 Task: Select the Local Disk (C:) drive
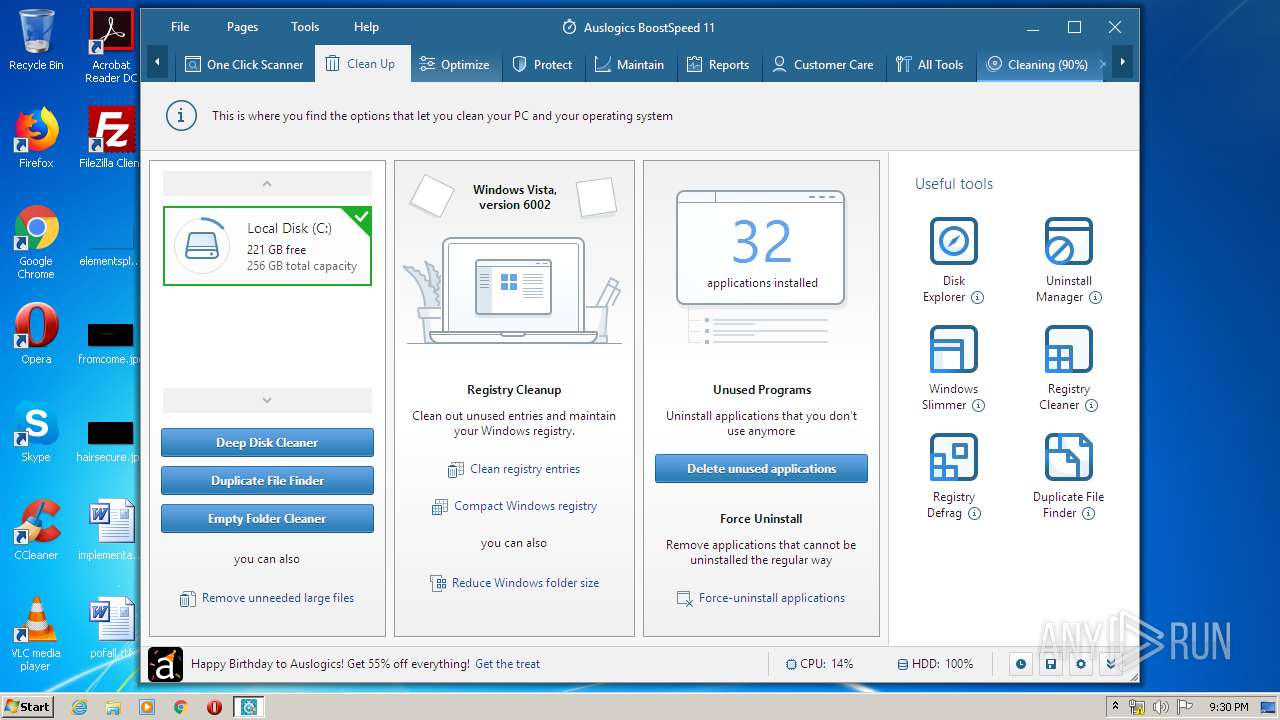pos(267,246)
